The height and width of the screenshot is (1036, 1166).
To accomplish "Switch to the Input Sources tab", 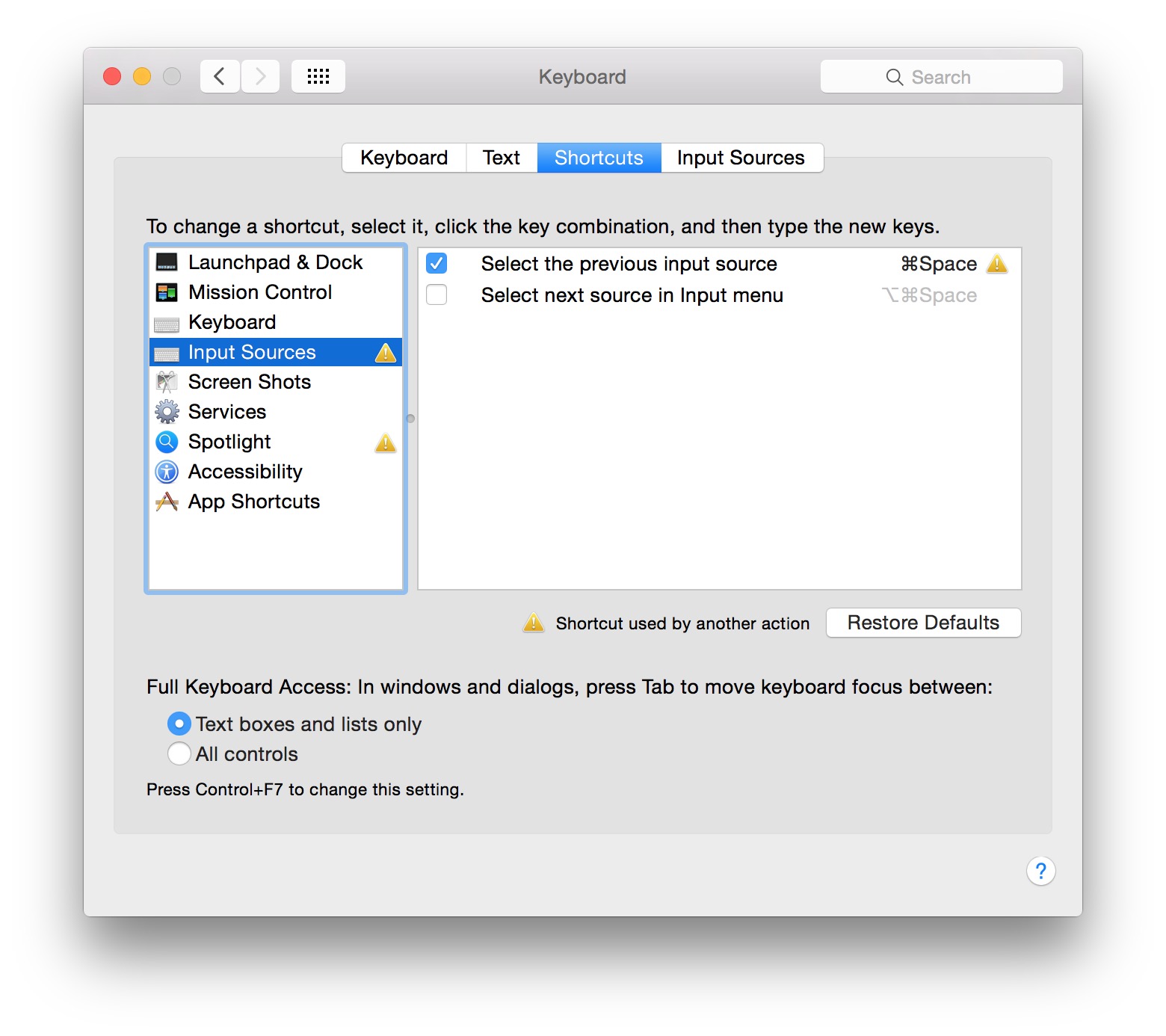I will [741, 157].
